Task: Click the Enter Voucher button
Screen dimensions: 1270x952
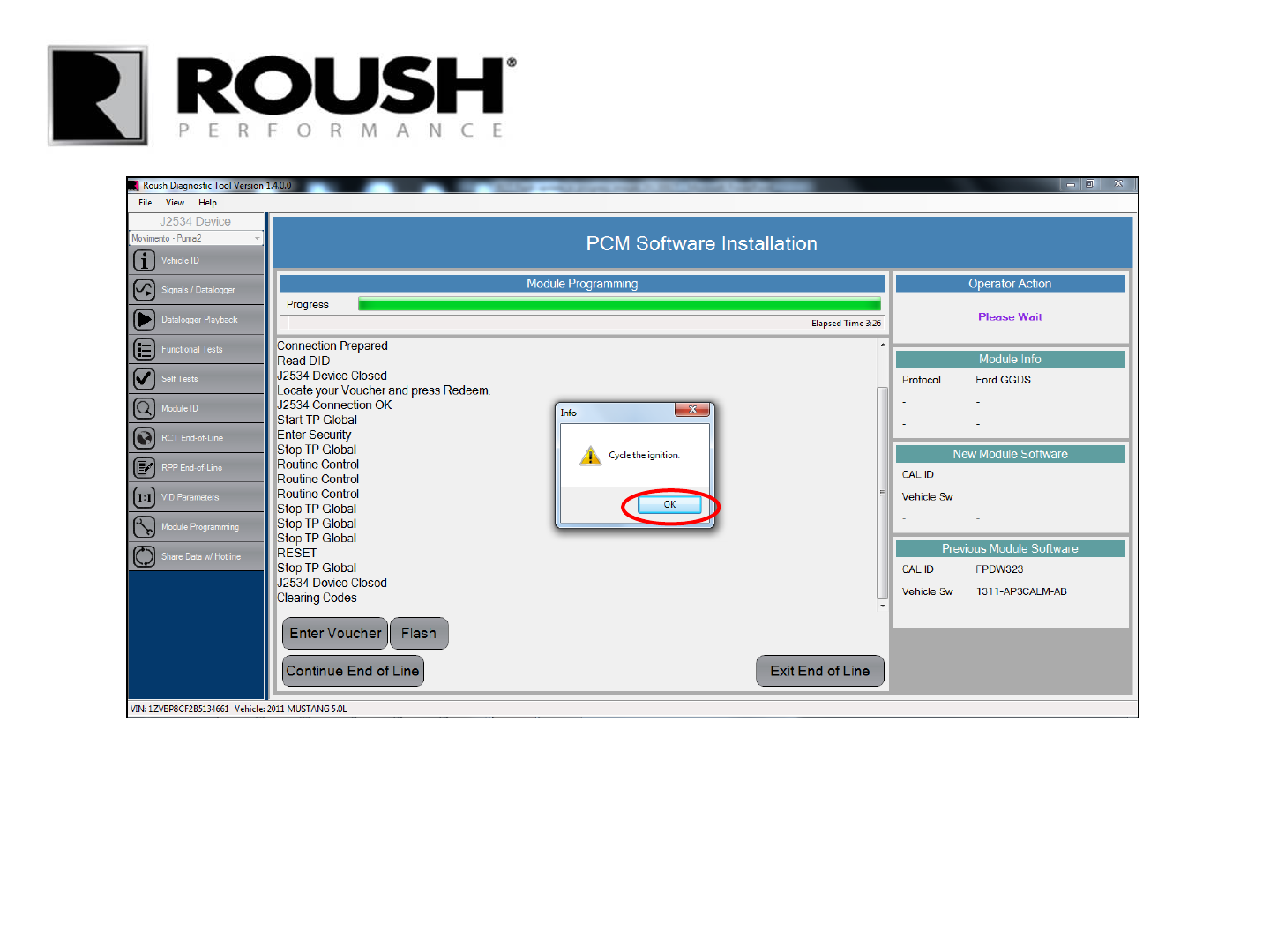Action: 335,634
